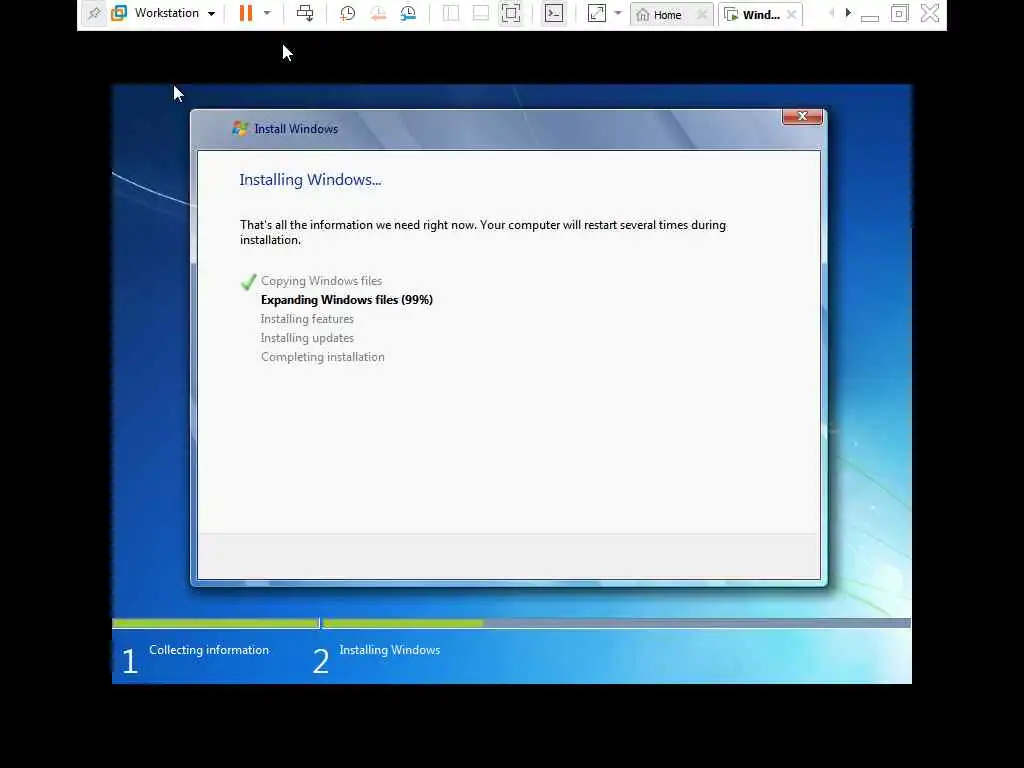Click 'Installing updates' step
Screen dimensions: 1024x768
point(307,338)
